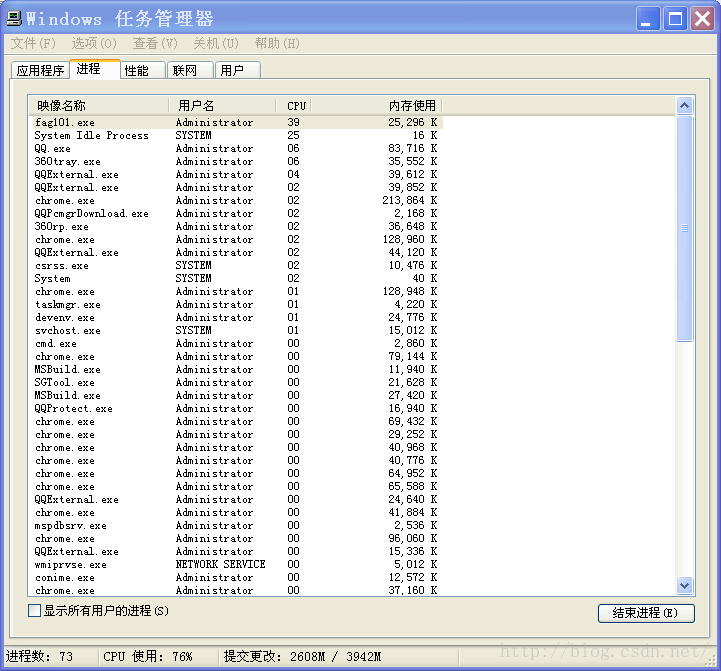Select QQExternal.exe using 15,336 K
This screenshot has height=671, width=721.
[235, 551]
